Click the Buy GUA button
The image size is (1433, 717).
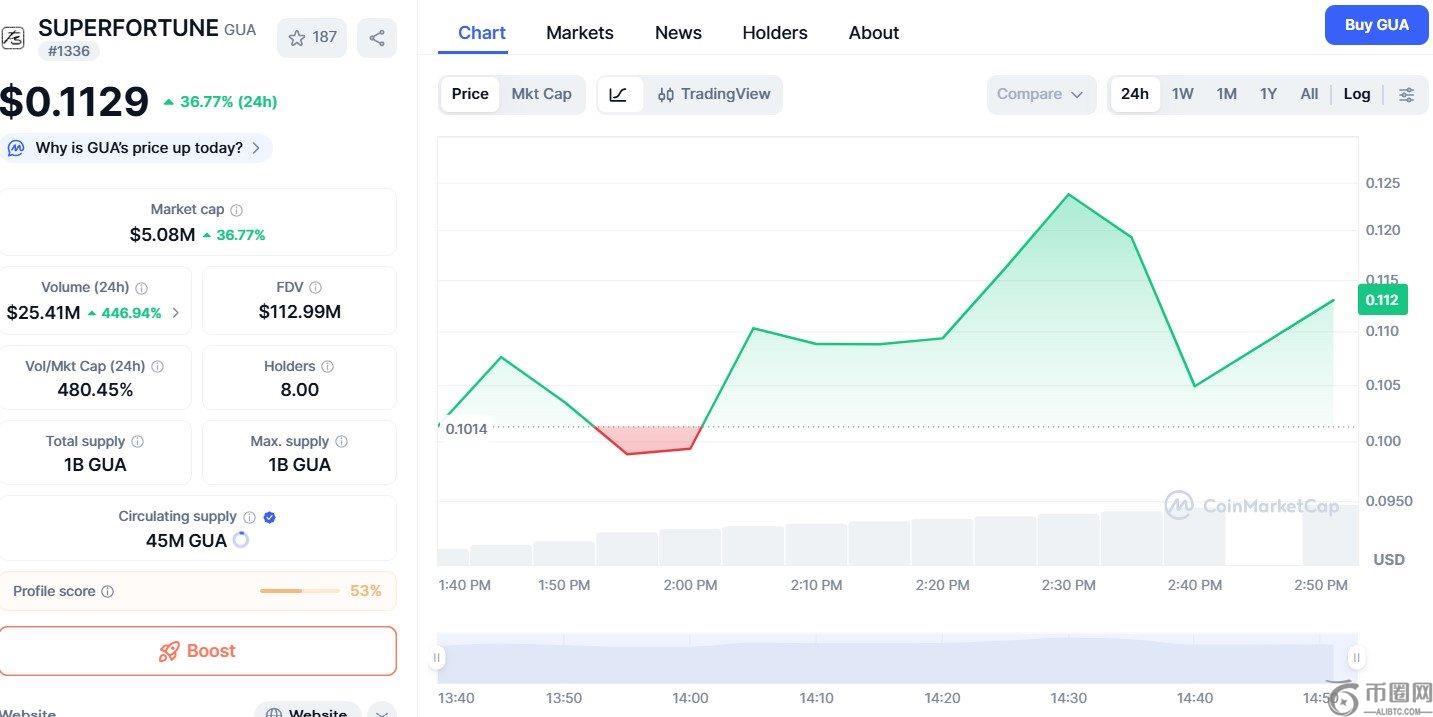click(1376, 25)
